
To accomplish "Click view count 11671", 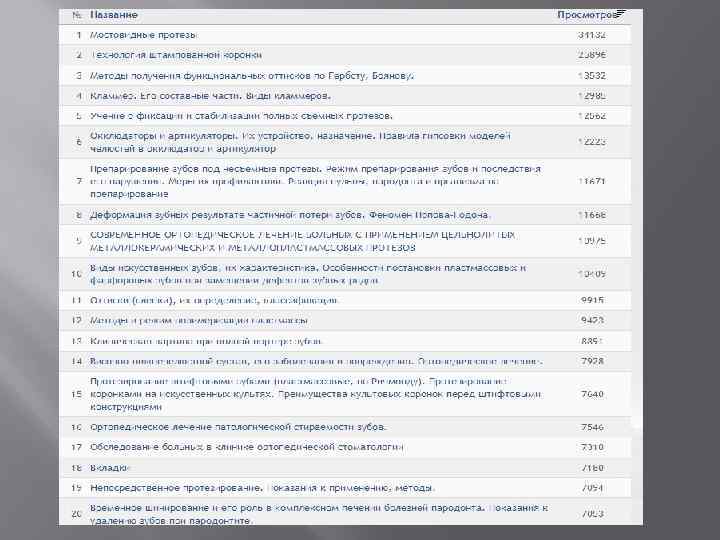I will coord(592,181).
